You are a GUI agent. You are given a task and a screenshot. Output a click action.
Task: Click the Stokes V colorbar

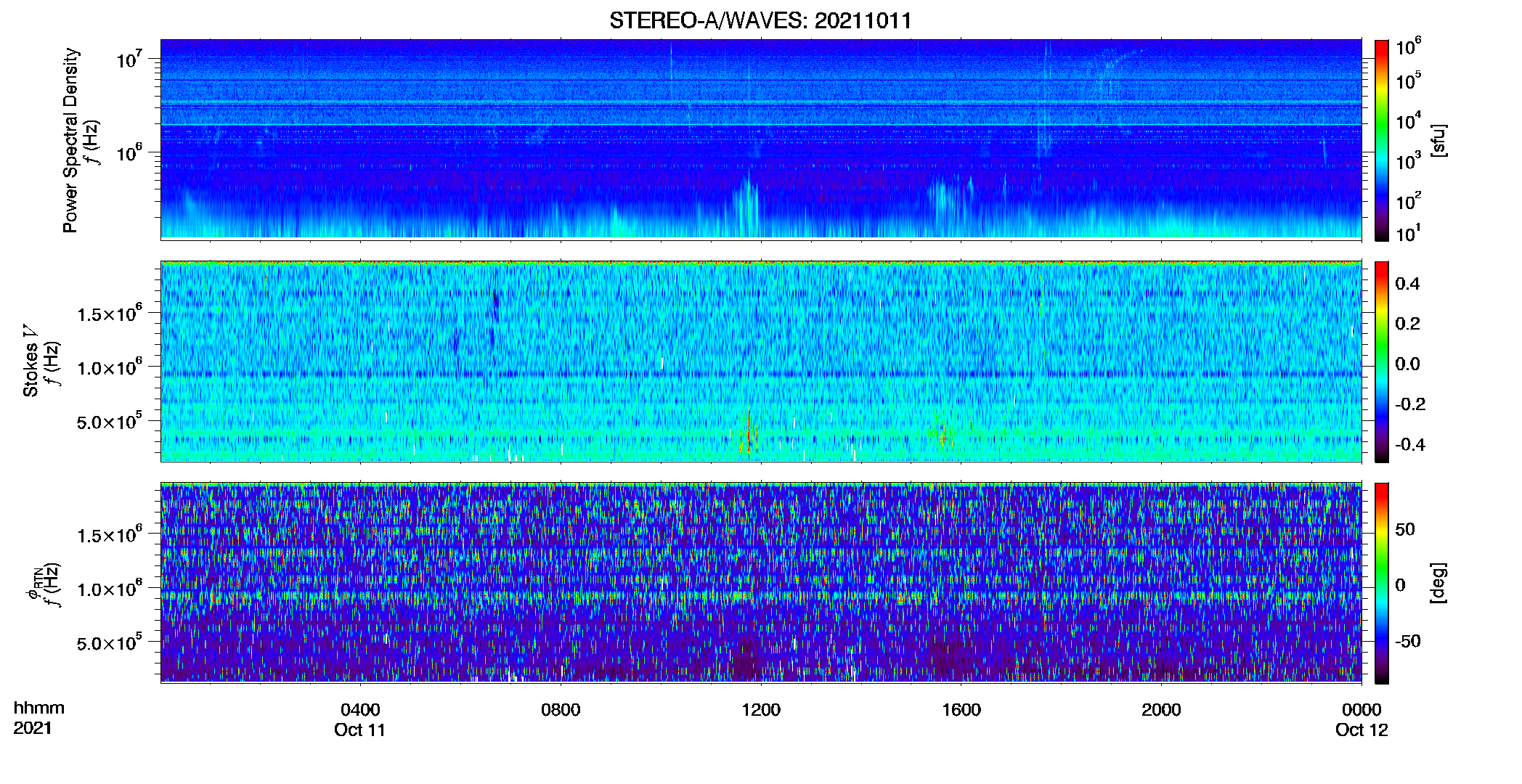[x=1382, y=362]
